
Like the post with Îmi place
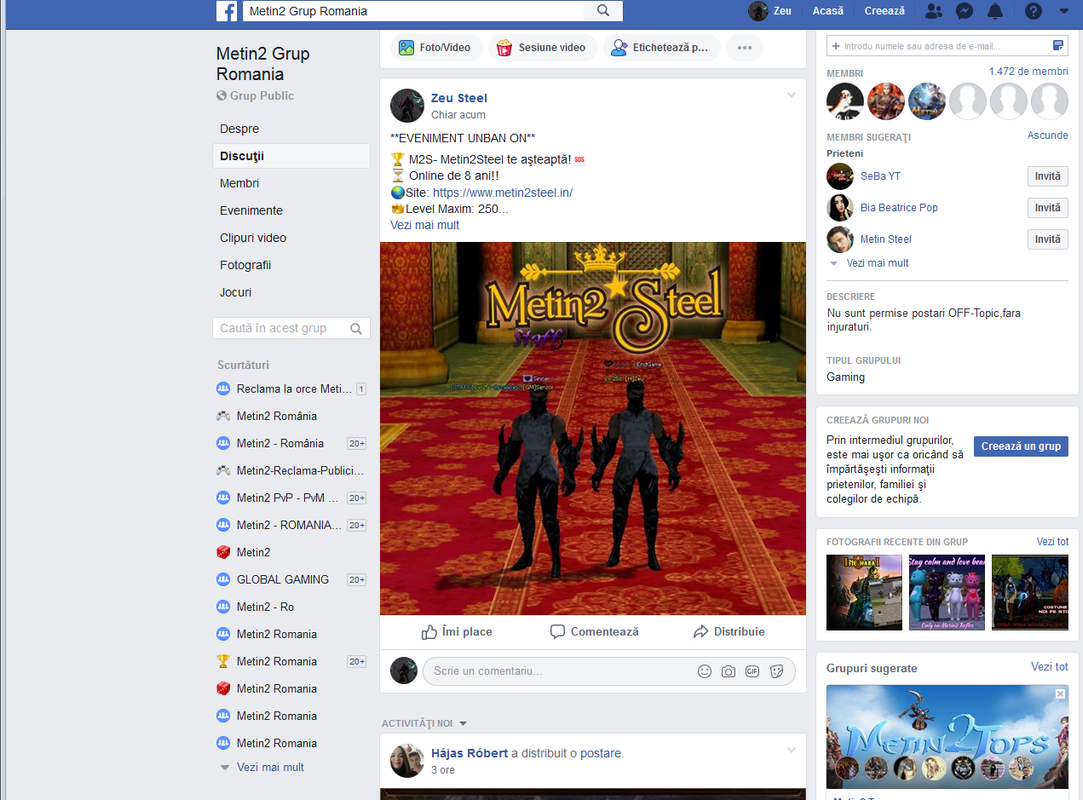457,632
